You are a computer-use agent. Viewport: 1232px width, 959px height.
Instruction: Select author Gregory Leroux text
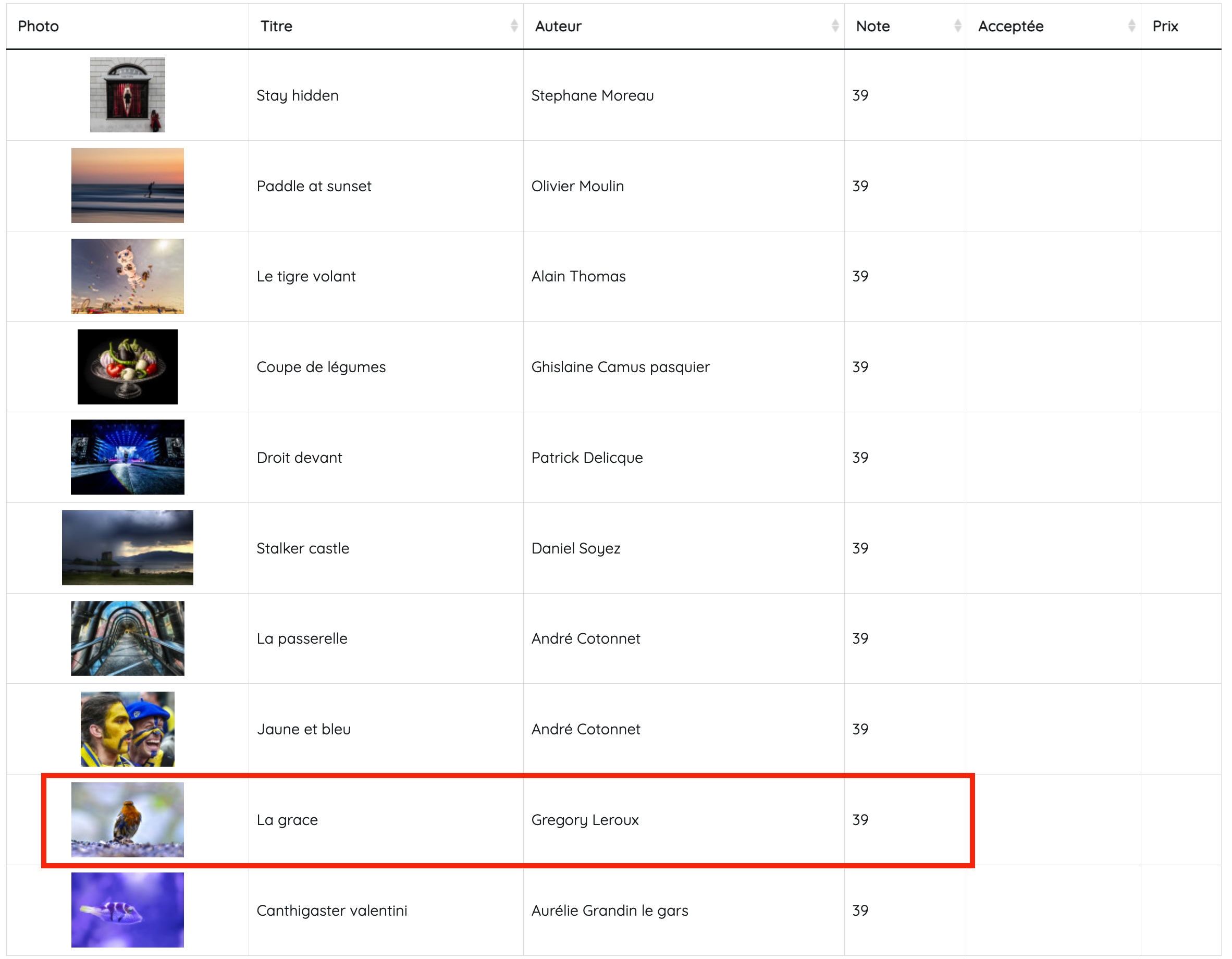[x=585, y=820]
